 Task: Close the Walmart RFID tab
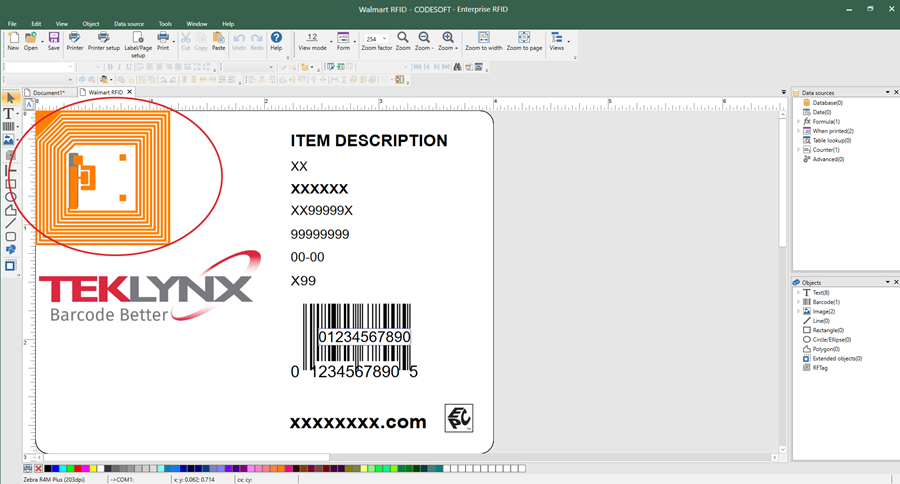[130, 92]
